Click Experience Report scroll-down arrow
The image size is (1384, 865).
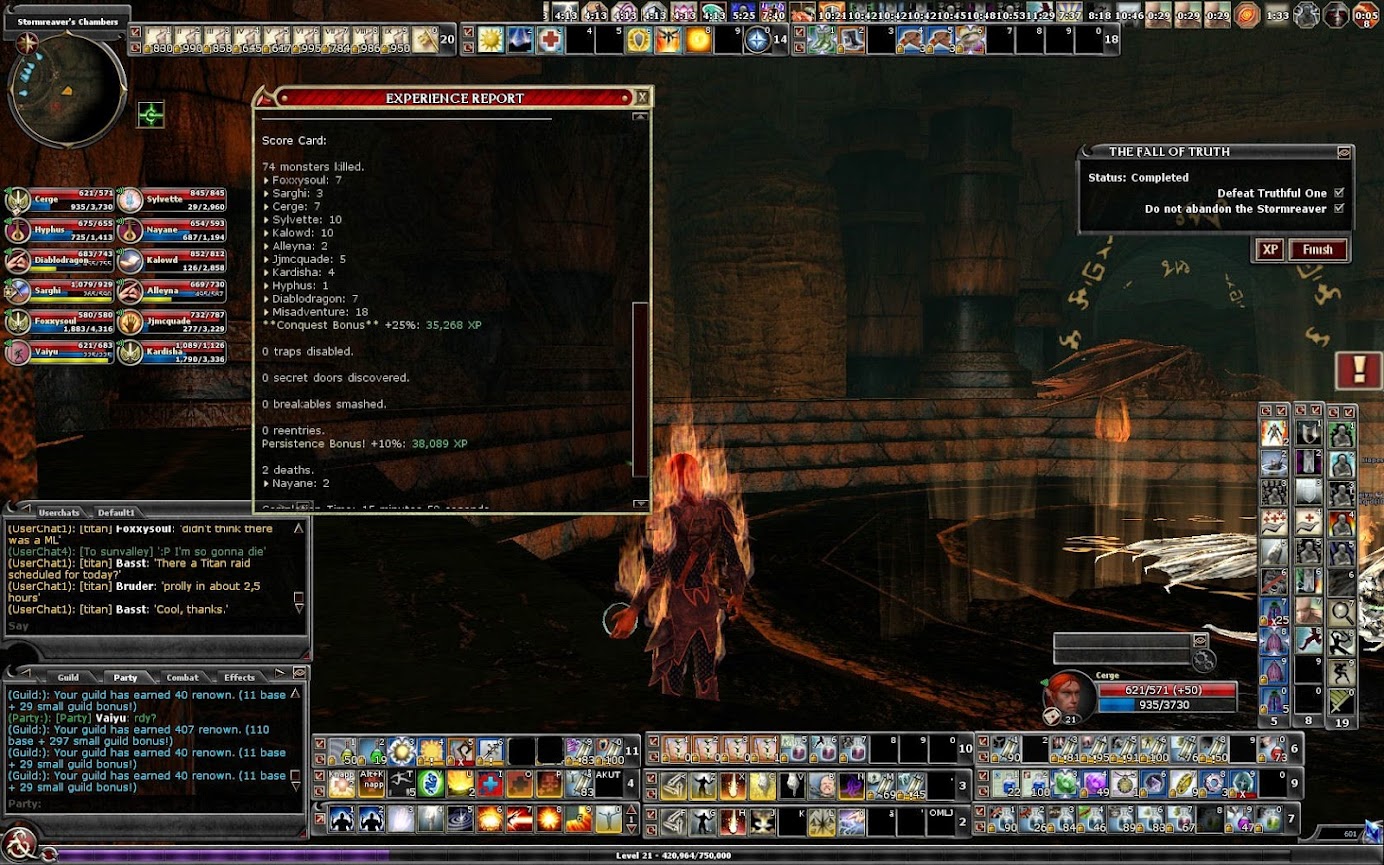coord(641,504)
